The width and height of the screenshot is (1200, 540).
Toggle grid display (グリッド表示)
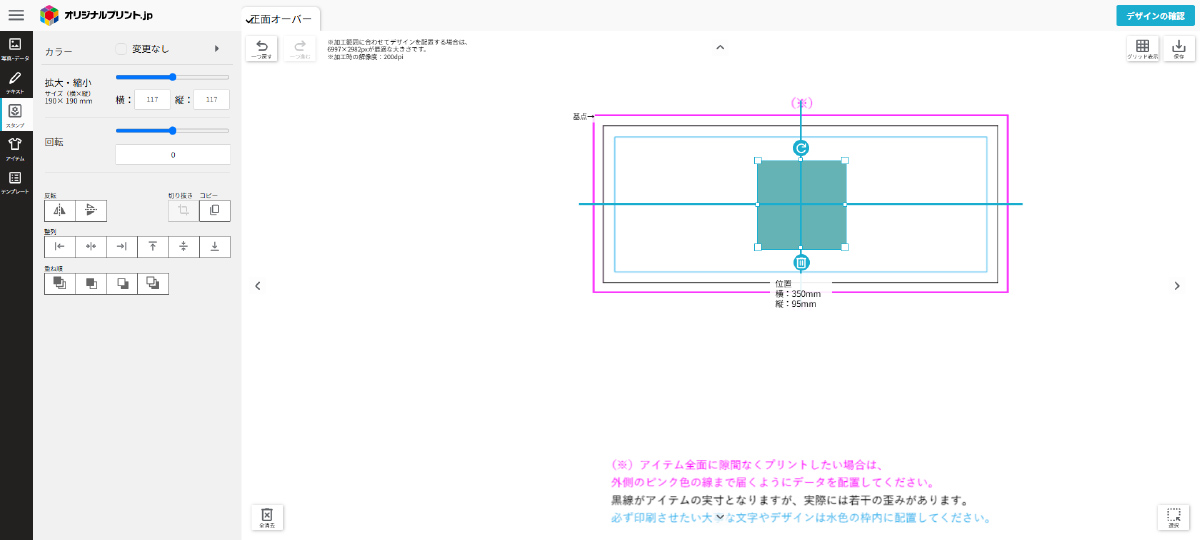tap(1143, 49)
